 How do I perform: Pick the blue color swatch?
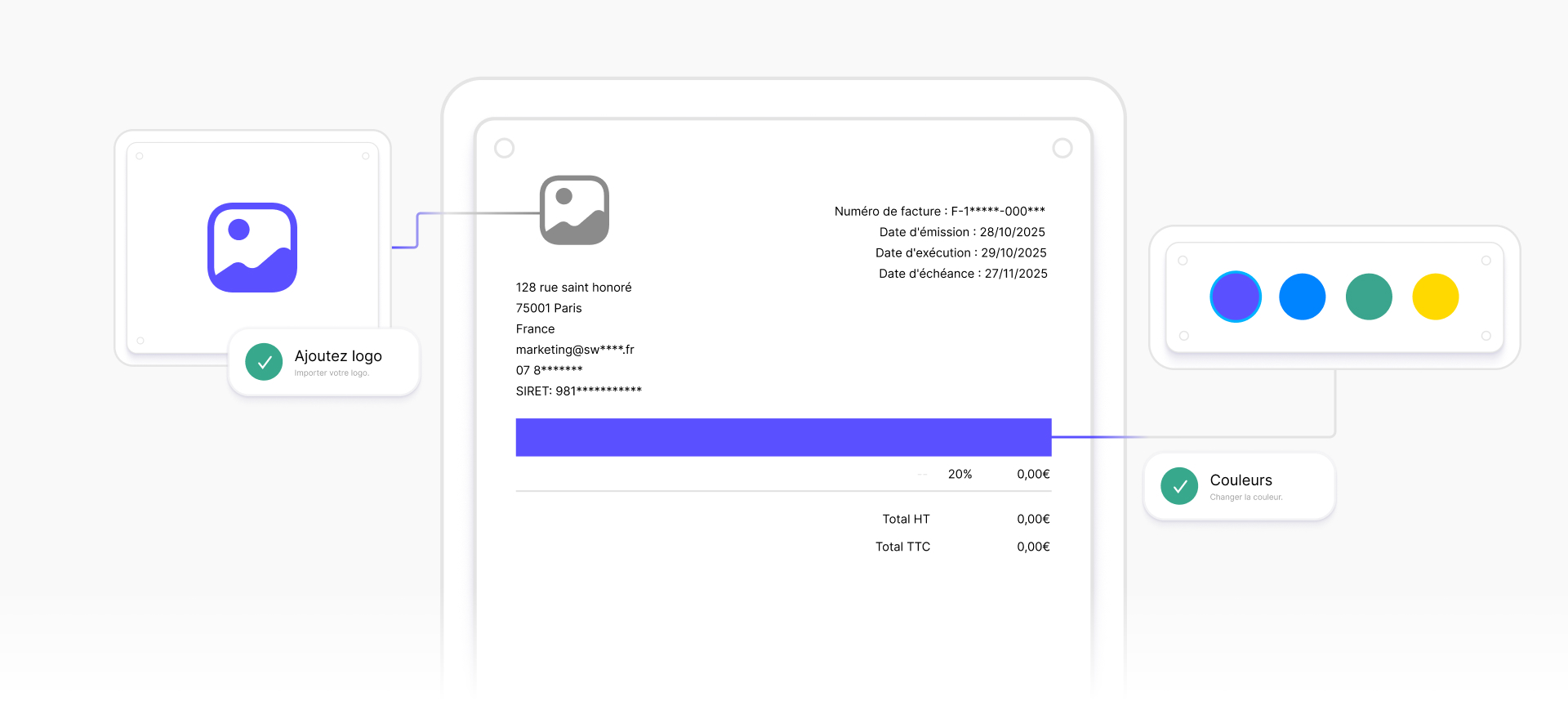(1302, 297)
